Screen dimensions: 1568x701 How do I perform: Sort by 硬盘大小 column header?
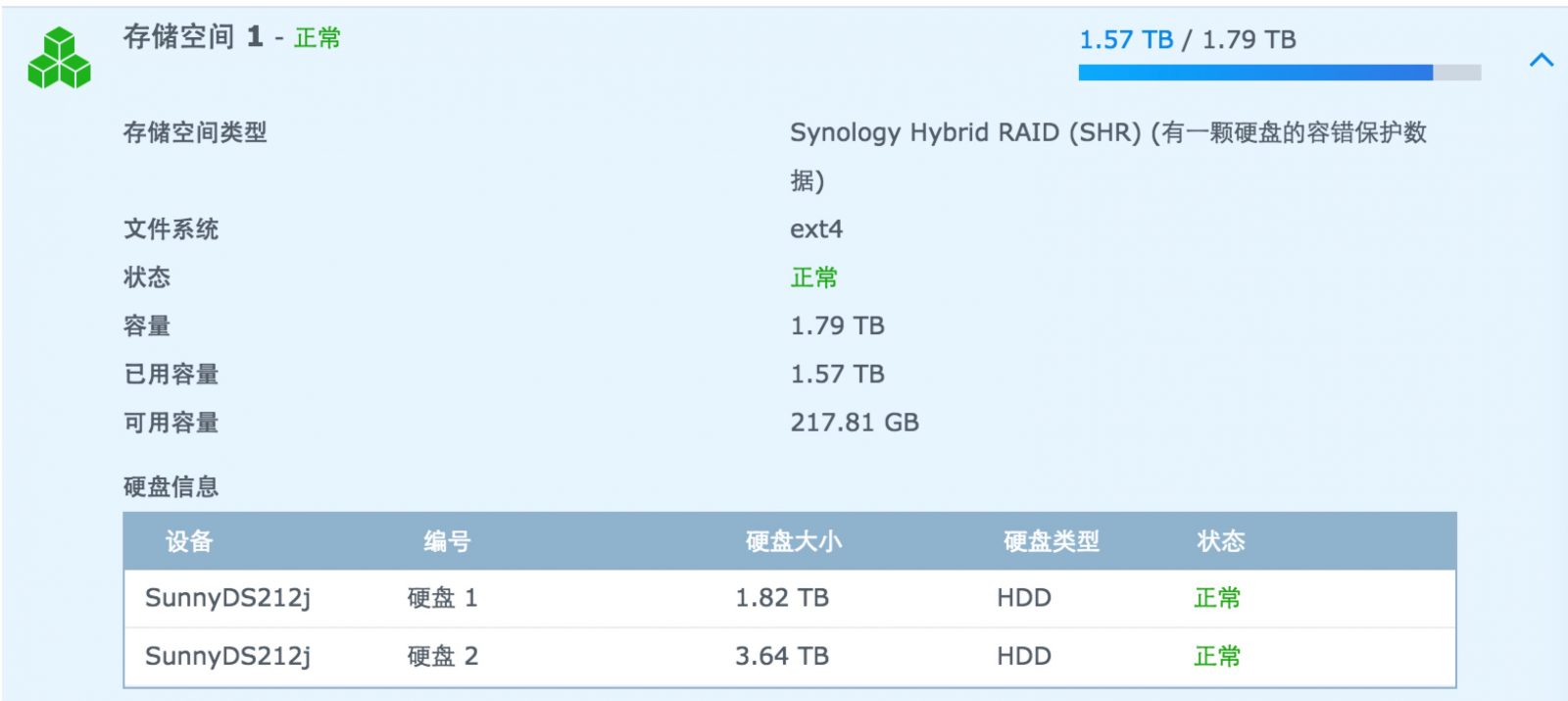click(x=793, y=541)
